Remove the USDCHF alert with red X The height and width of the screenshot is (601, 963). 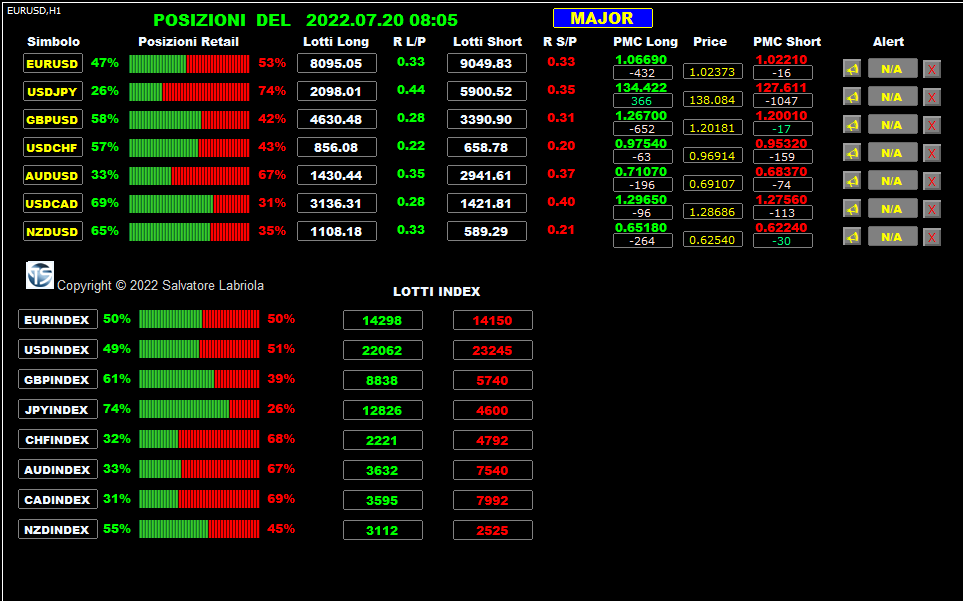(x=932, y=153)
